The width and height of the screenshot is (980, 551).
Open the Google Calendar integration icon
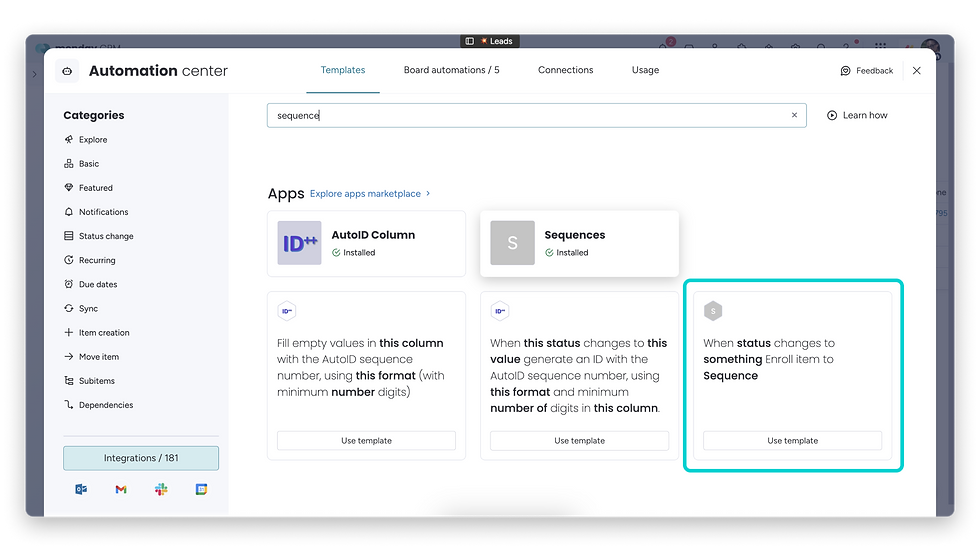[x=201, y=489]
